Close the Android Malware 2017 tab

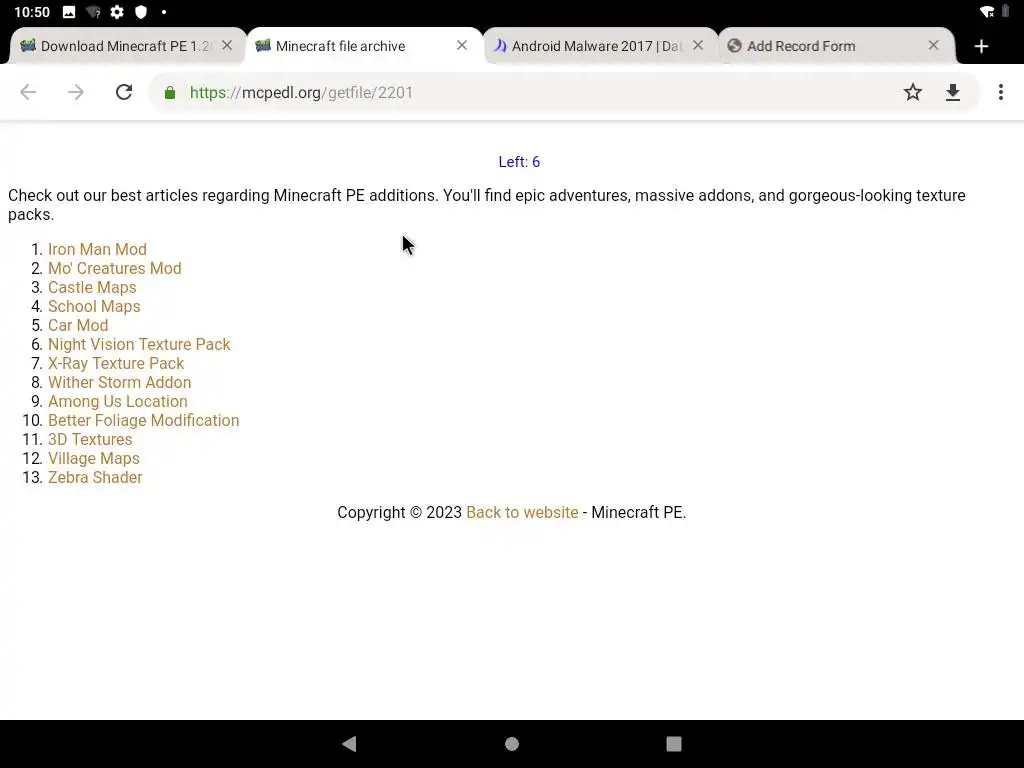698,46
